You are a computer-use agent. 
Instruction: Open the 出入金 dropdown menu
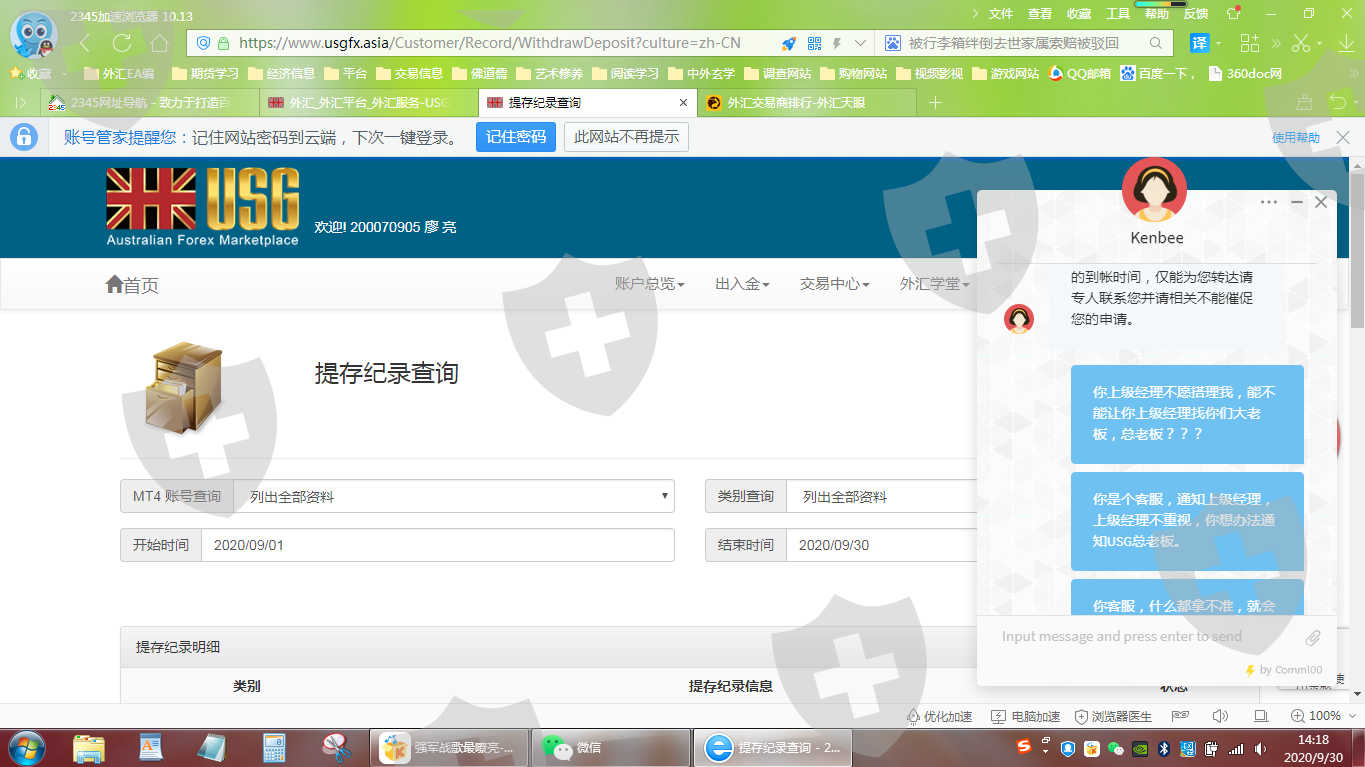coord(742,284)
